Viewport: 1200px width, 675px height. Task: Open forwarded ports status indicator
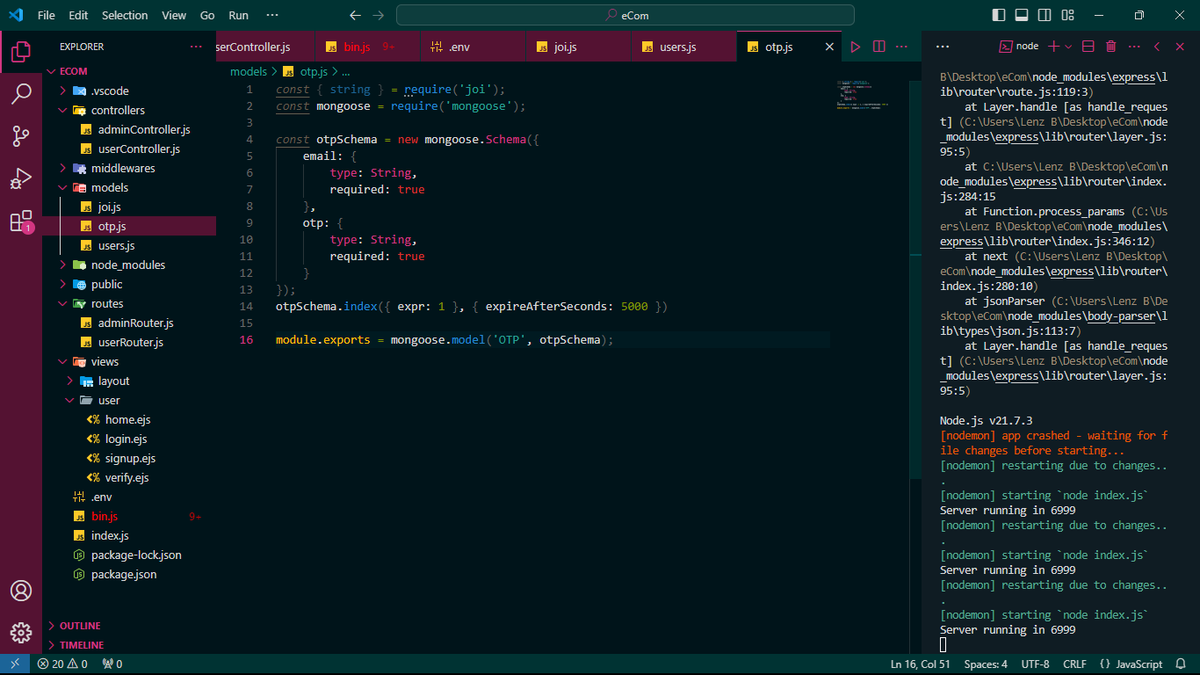click(112, 664)
